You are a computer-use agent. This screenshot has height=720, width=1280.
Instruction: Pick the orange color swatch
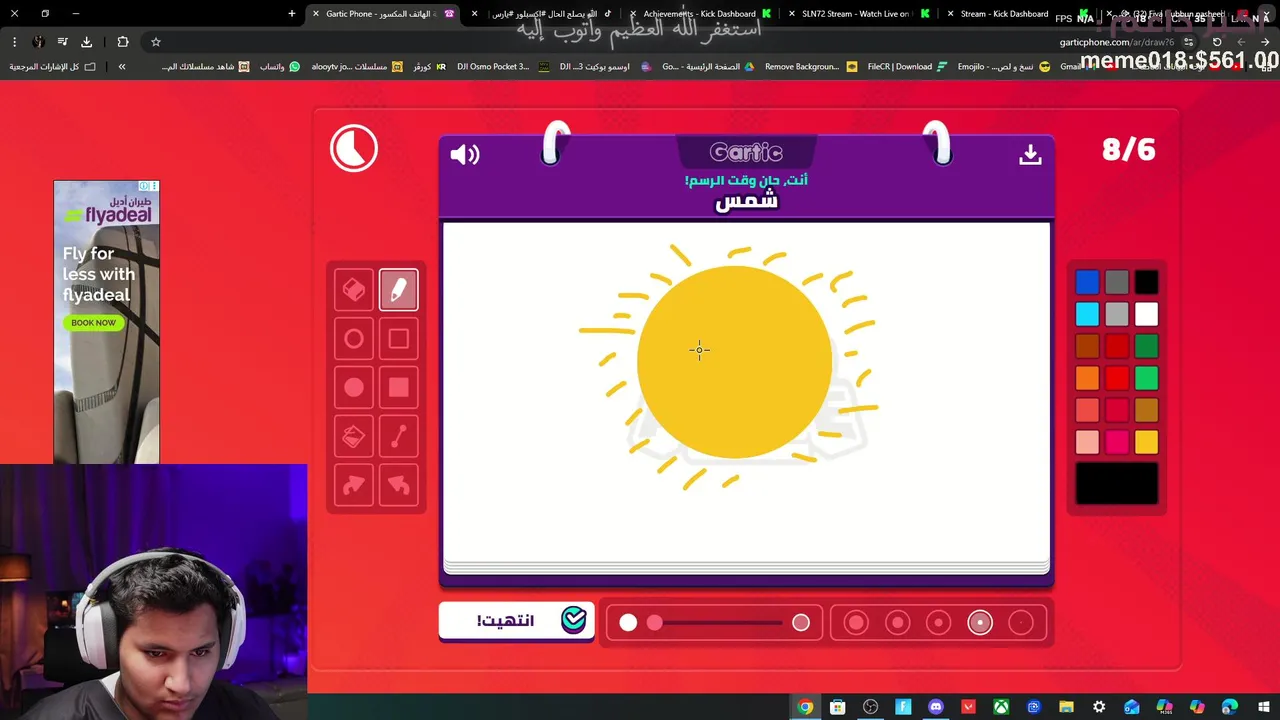1087,378
